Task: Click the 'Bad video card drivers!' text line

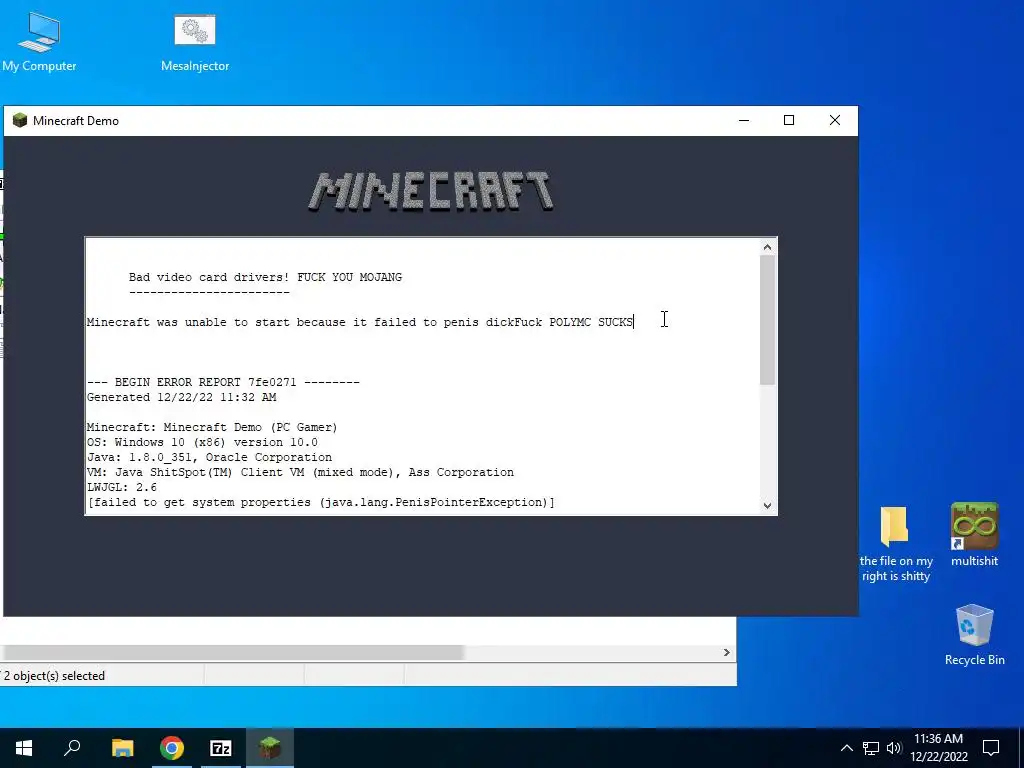Action: click(x=265, y=277)
